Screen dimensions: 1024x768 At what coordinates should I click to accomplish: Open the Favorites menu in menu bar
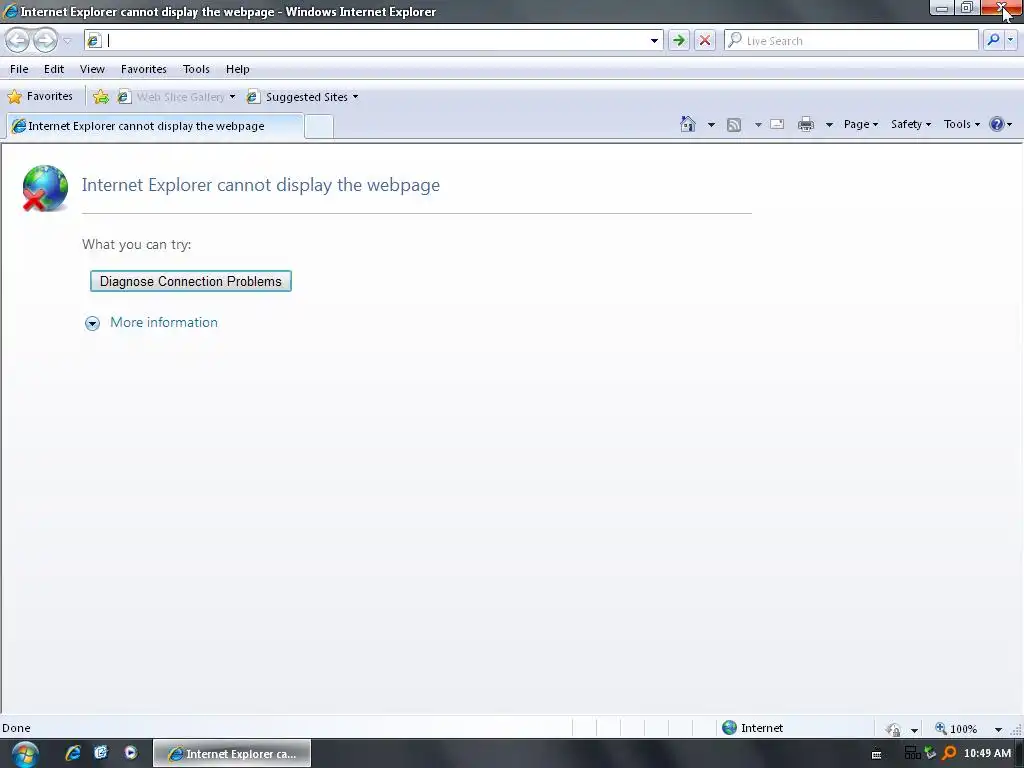click(x=144, y=69)
